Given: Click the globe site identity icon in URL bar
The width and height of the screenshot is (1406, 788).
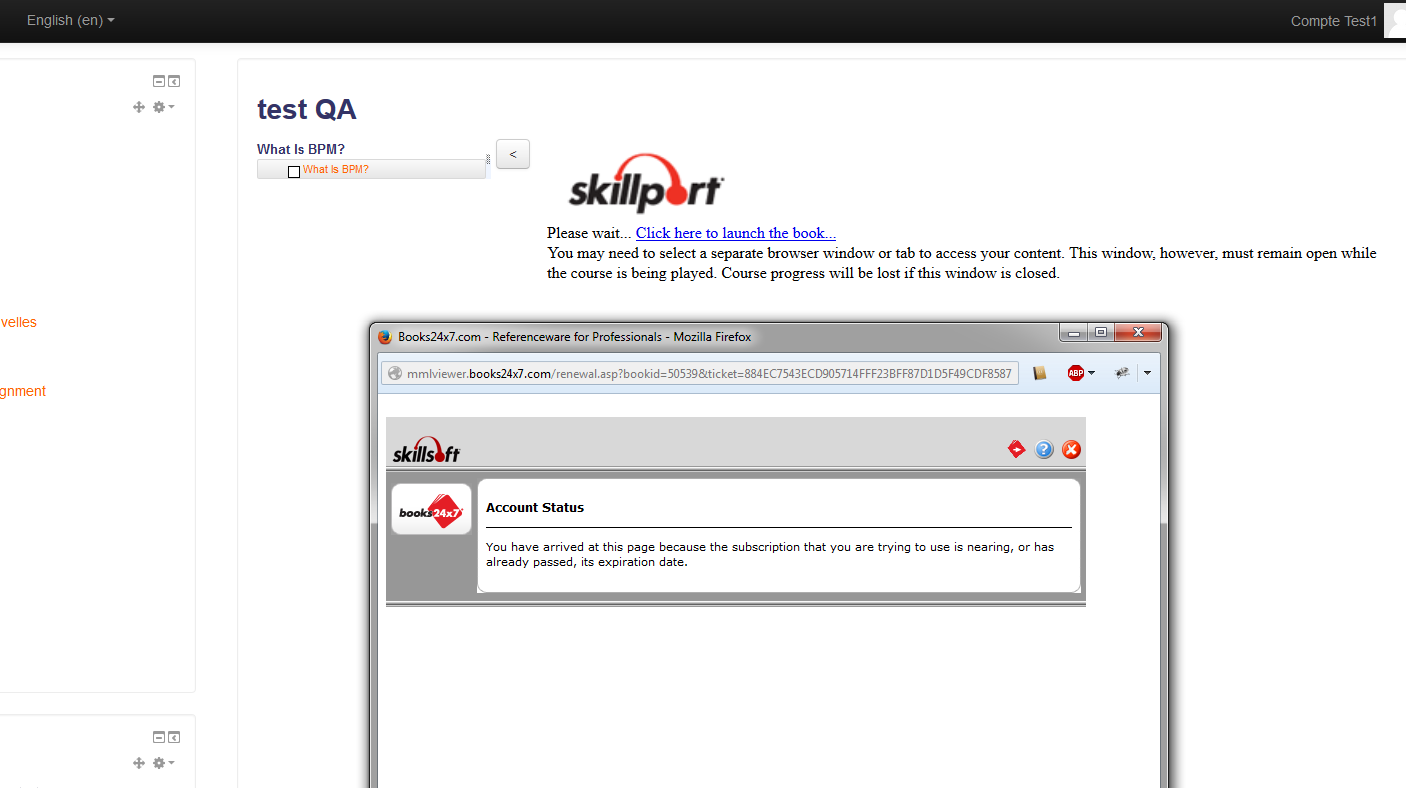Looking at the screenshot, I should point(395,374).
